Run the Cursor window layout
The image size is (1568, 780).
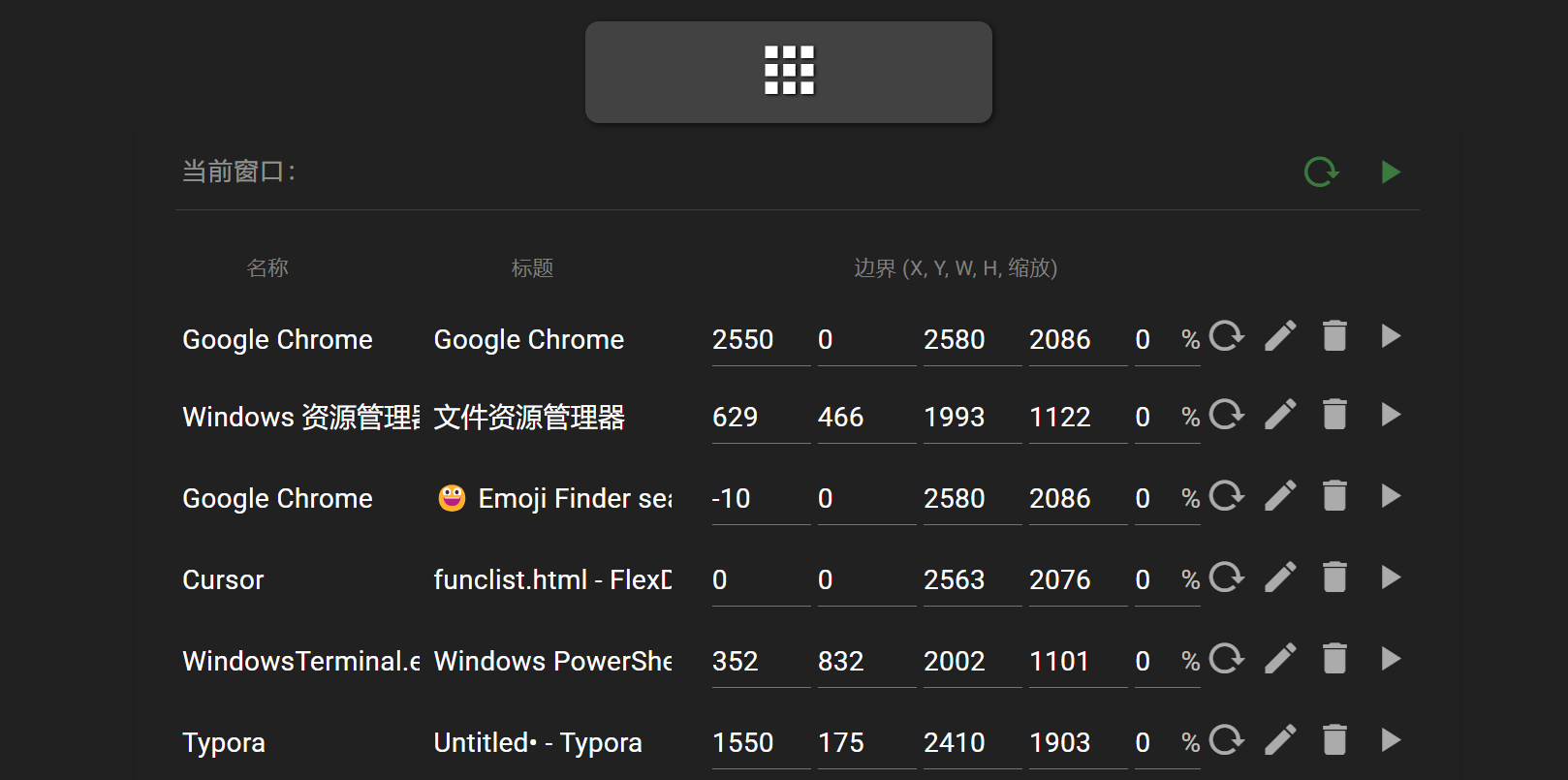pos(1391,577)
